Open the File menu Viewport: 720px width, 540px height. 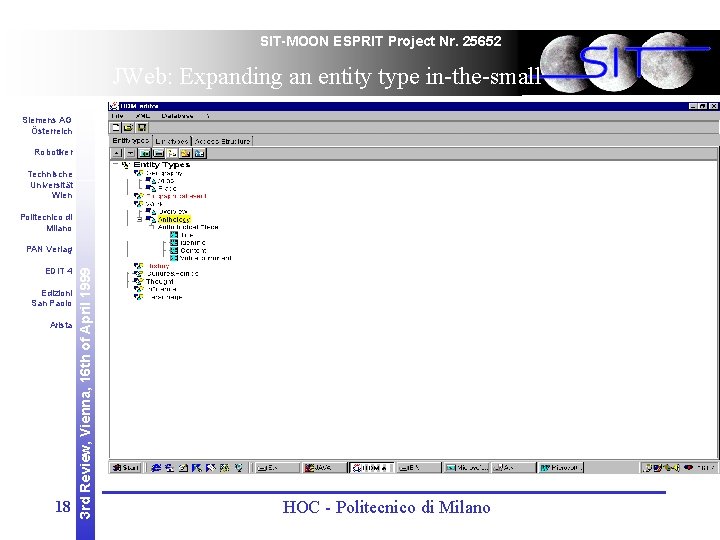point(118,116)
